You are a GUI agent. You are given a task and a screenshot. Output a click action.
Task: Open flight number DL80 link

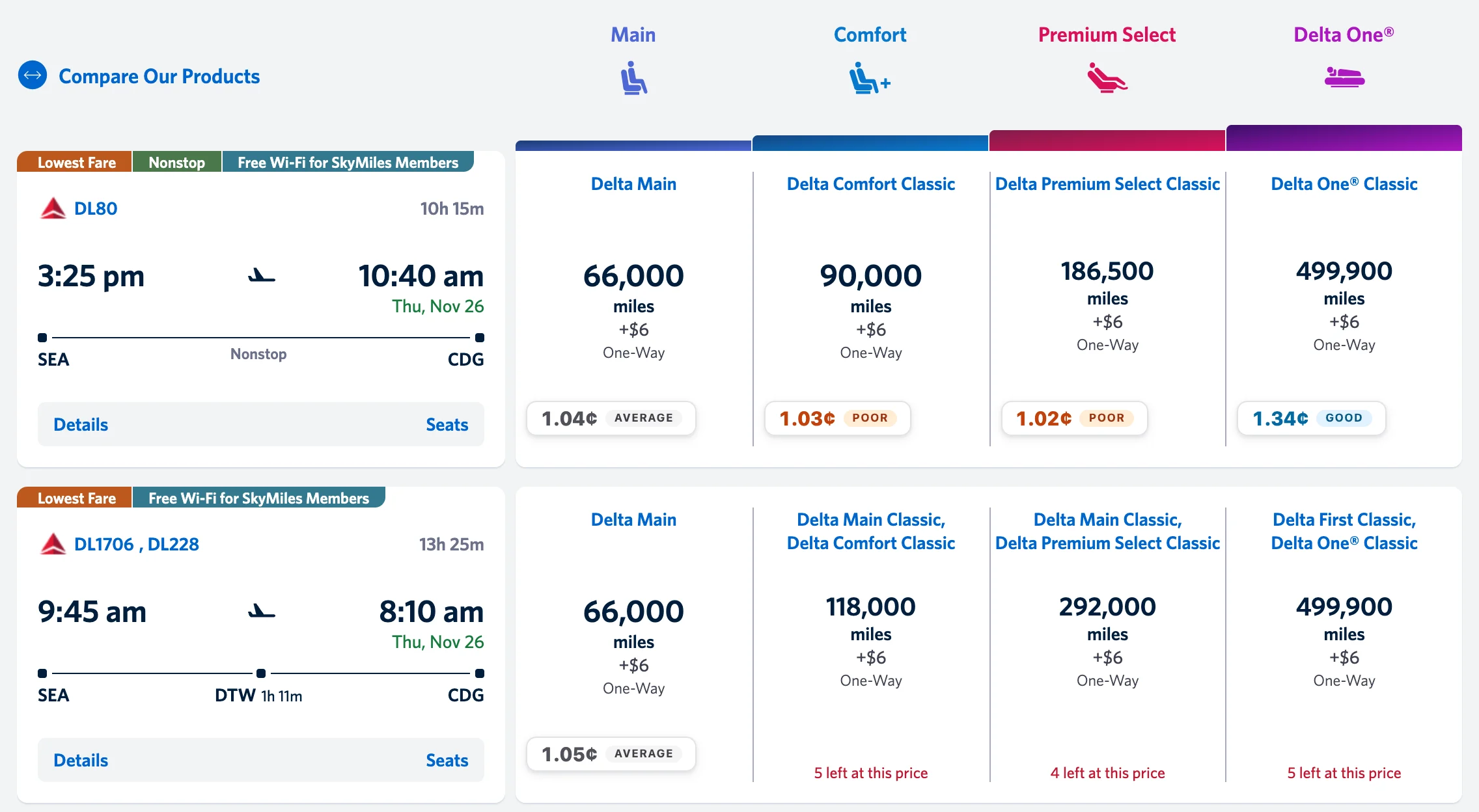[x=96, y=208]
